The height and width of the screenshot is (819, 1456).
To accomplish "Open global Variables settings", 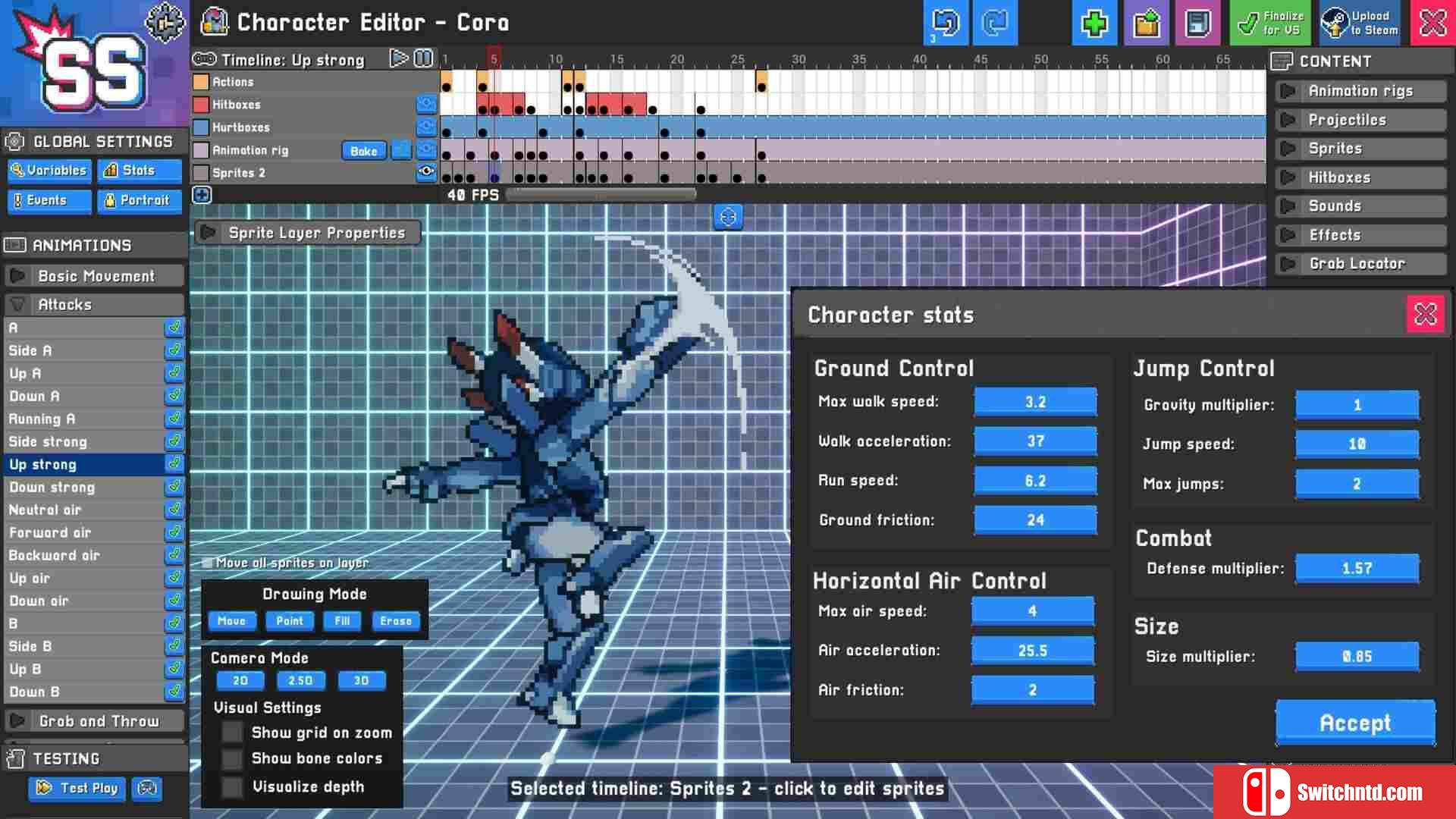I will pos(50,171).
